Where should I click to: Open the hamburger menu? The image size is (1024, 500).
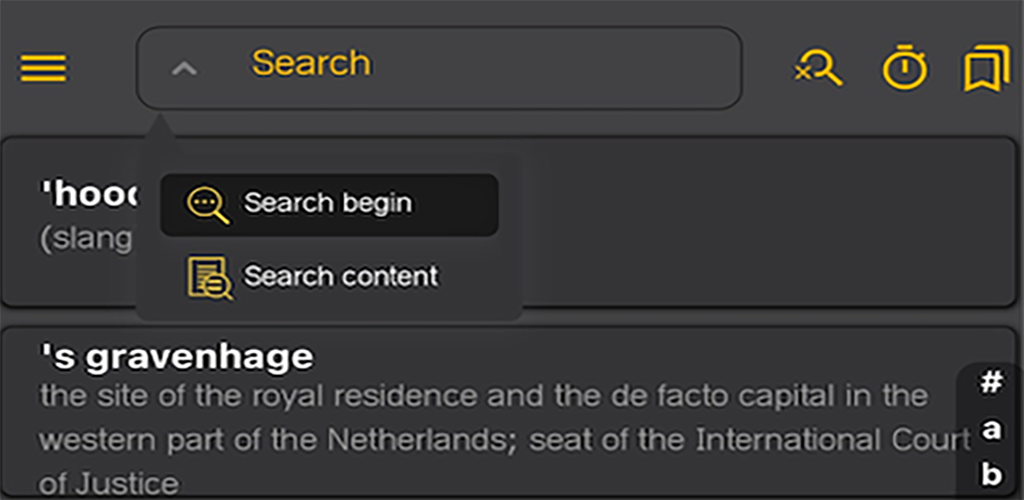[x=43, y=68]
